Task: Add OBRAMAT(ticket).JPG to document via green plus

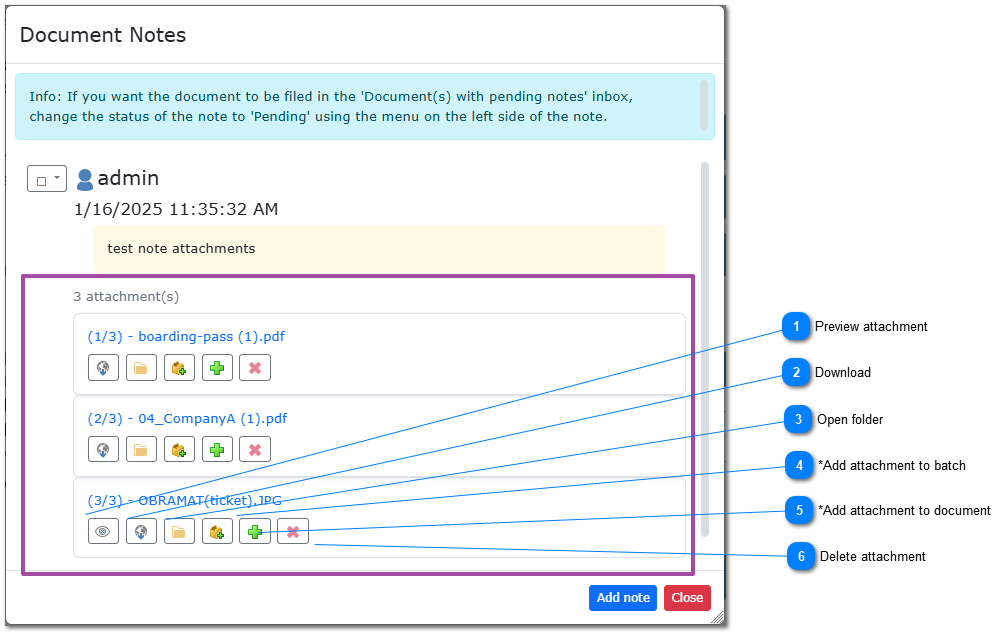Action: point(255,532)
